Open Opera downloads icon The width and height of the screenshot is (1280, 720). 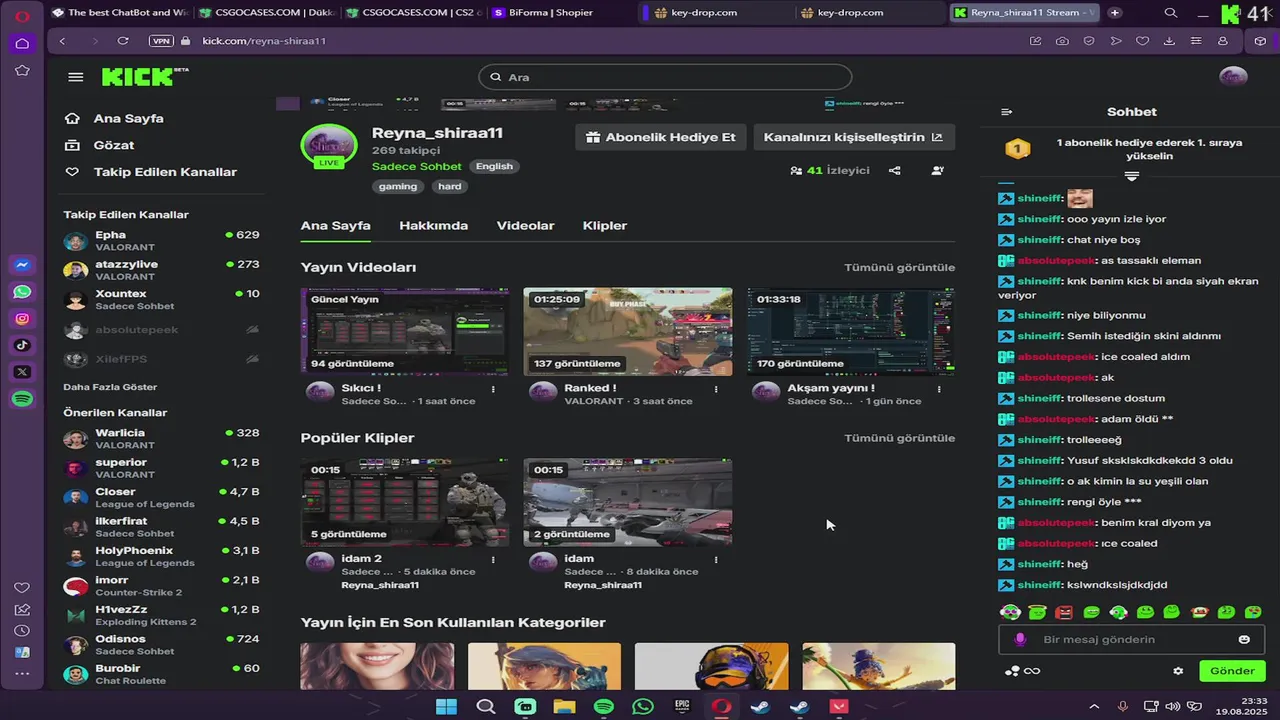[x=1169, y=41]
